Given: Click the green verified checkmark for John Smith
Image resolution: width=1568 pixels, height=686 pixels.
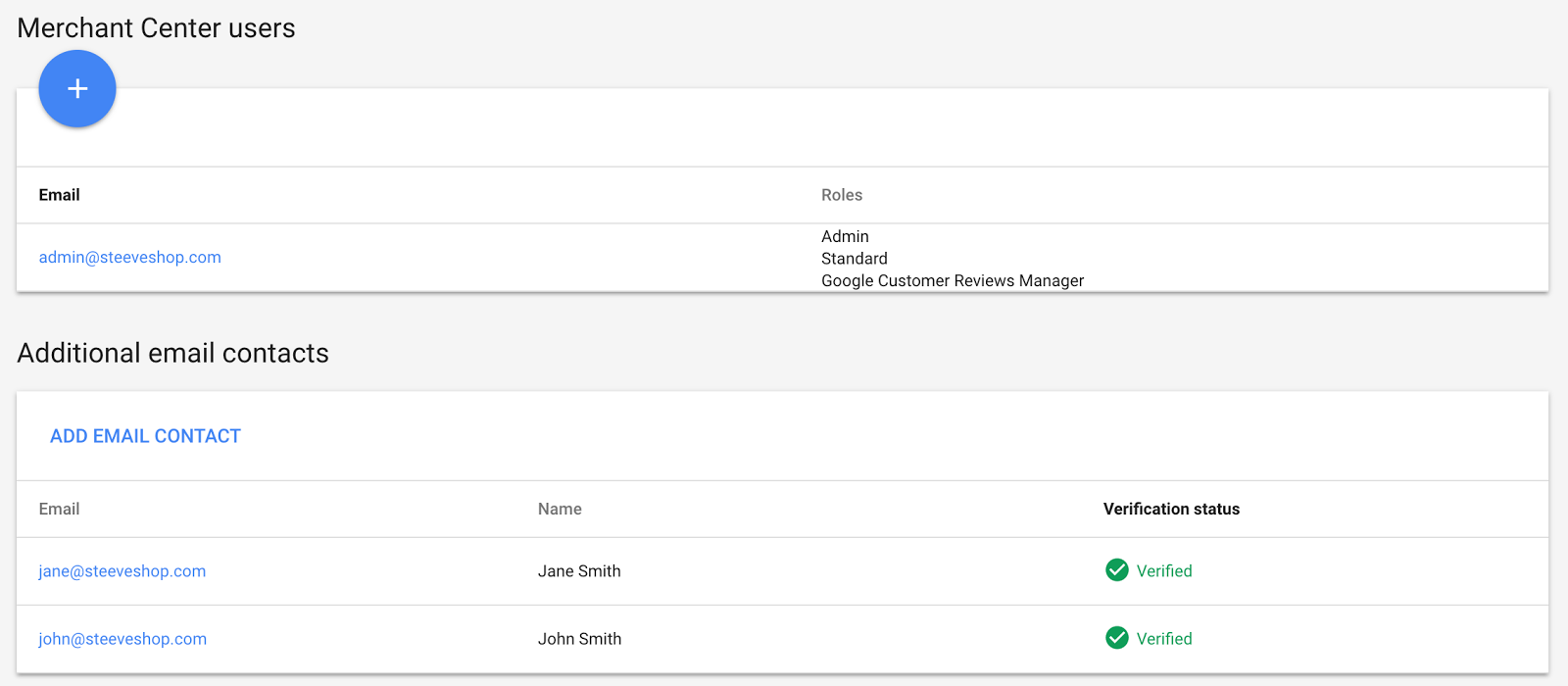Looking at the screenshot, I should point(1116,638).
